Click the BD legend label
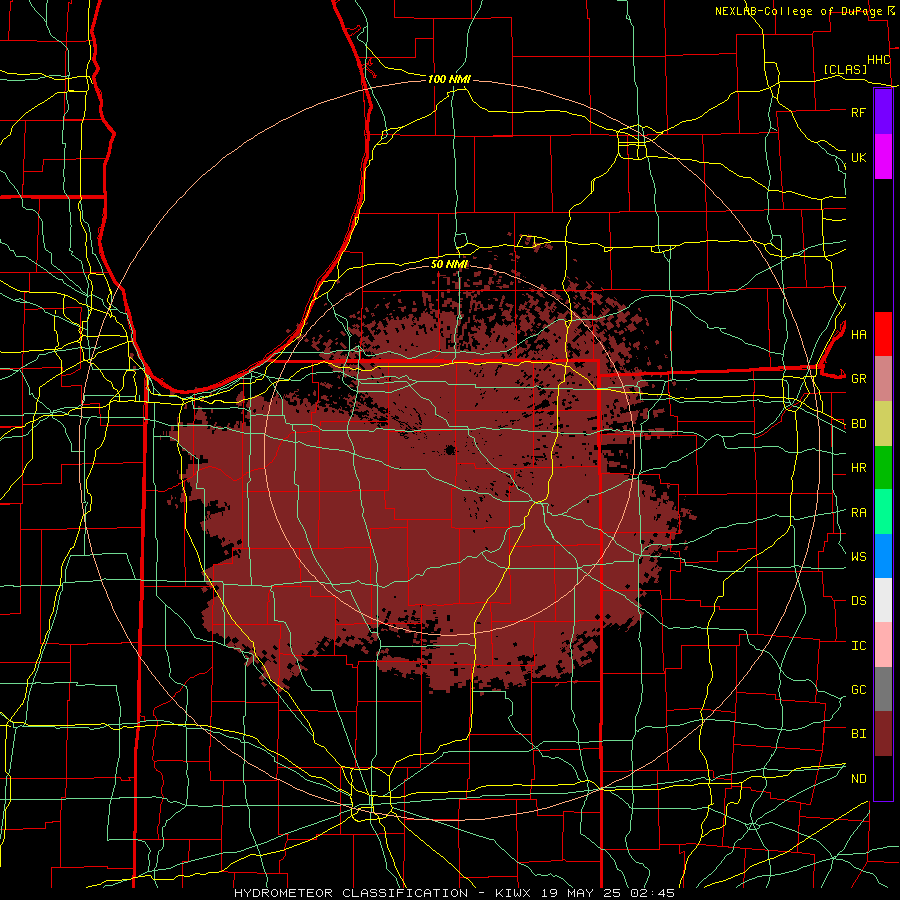This screenshot has height=900, width=900. tap(858, 424)
